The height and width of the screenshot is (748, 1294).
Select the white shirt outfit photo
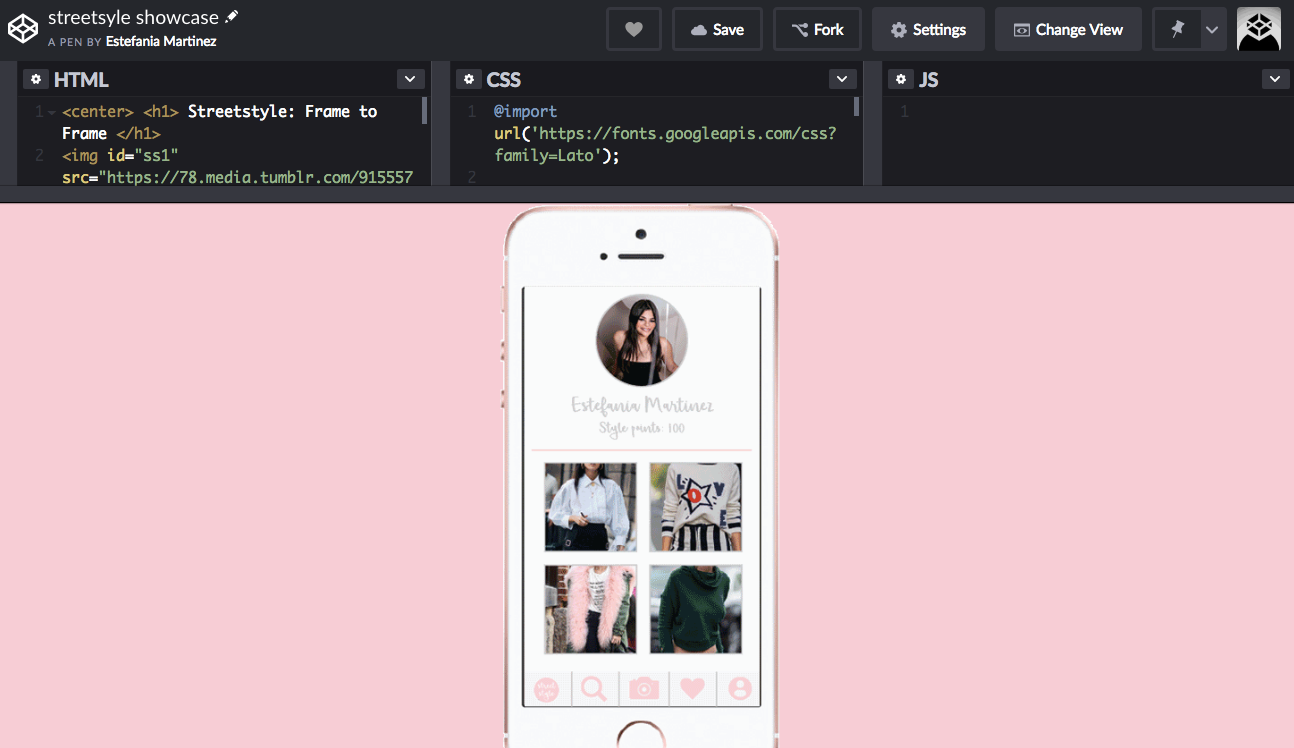point(590,506)
